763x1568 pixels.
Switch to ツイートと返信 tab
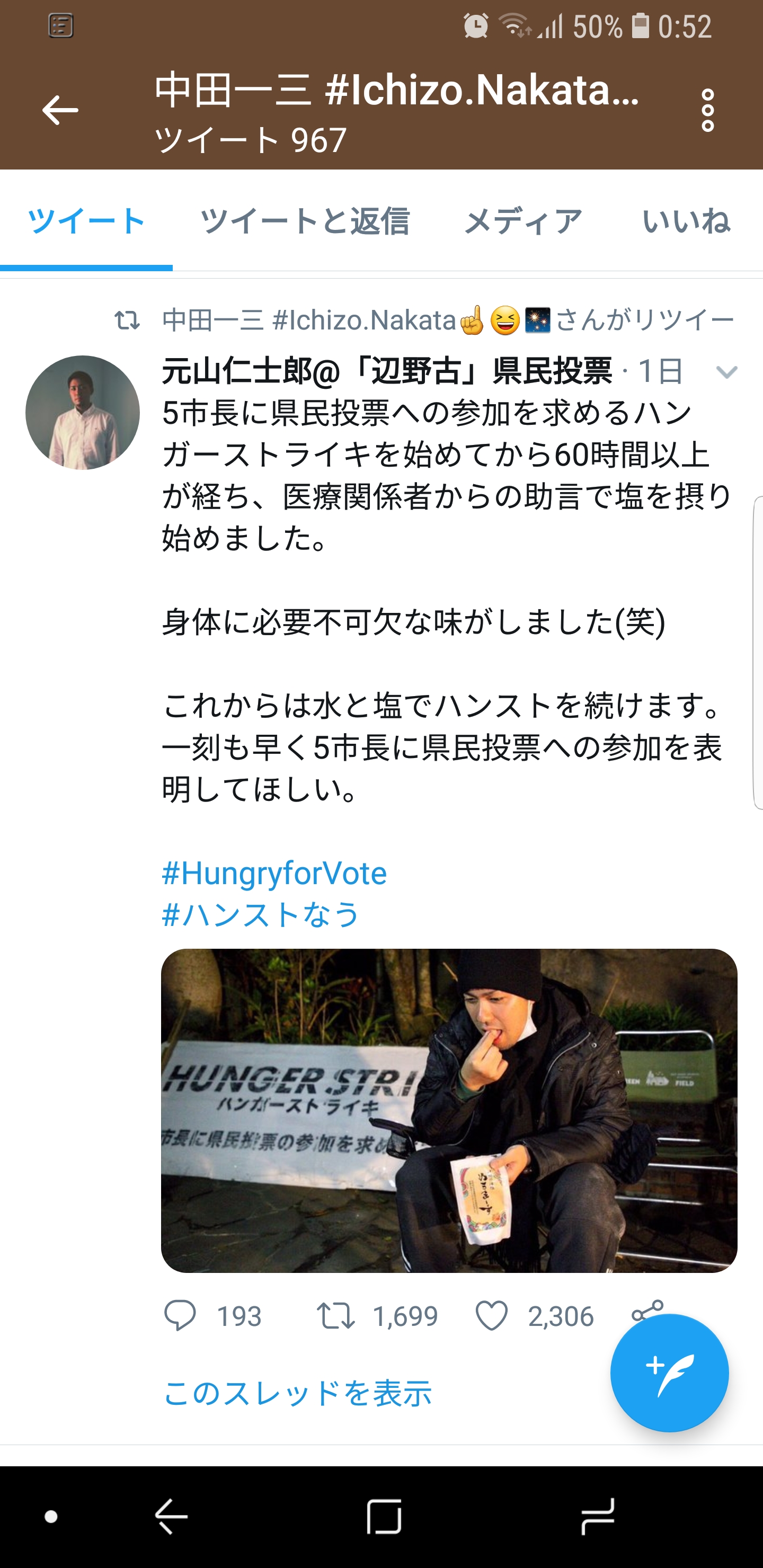point(305,220)
